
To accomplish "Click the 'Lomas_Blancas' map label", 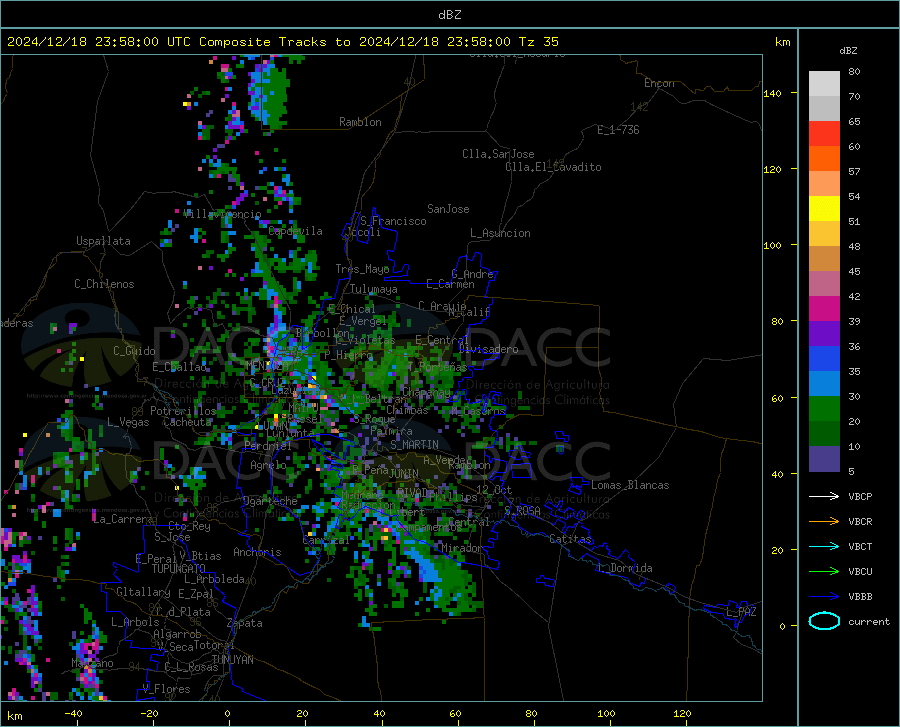I will [630, 485].
